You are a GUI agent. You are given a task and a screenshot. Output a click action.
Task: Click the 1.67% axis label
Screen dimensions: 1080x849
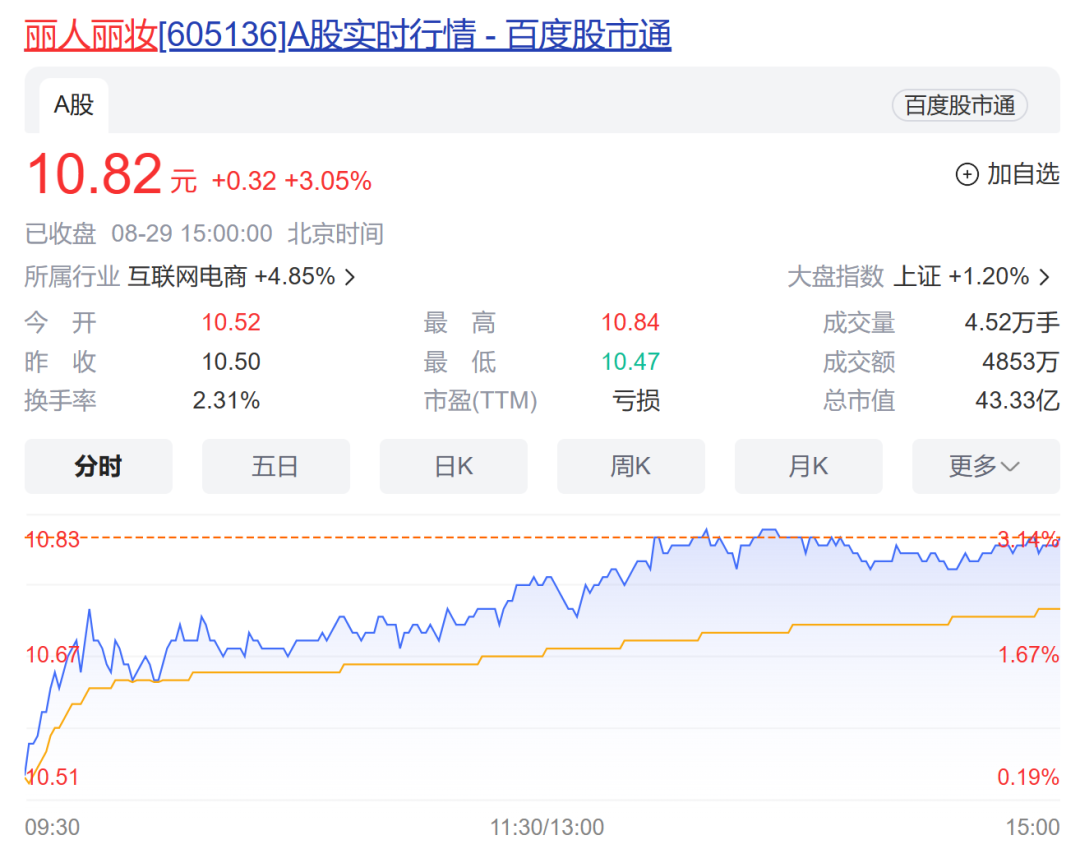[1028, 654]
